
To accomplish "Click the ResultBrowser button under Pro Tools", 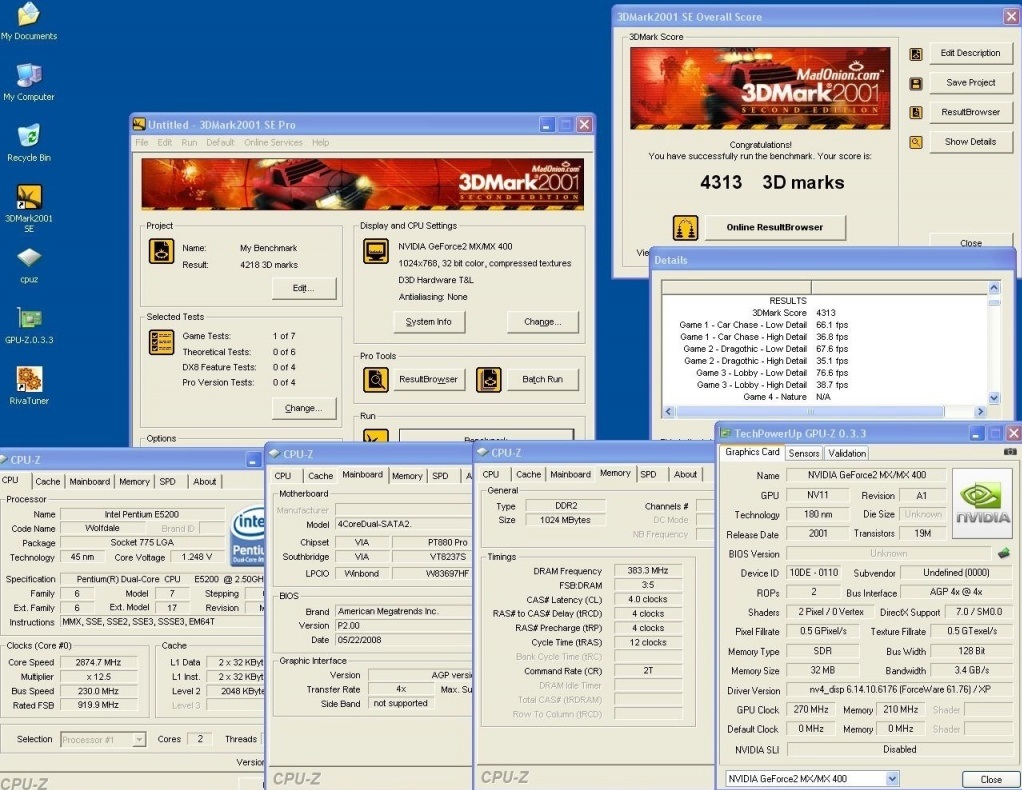I will 429,379.
